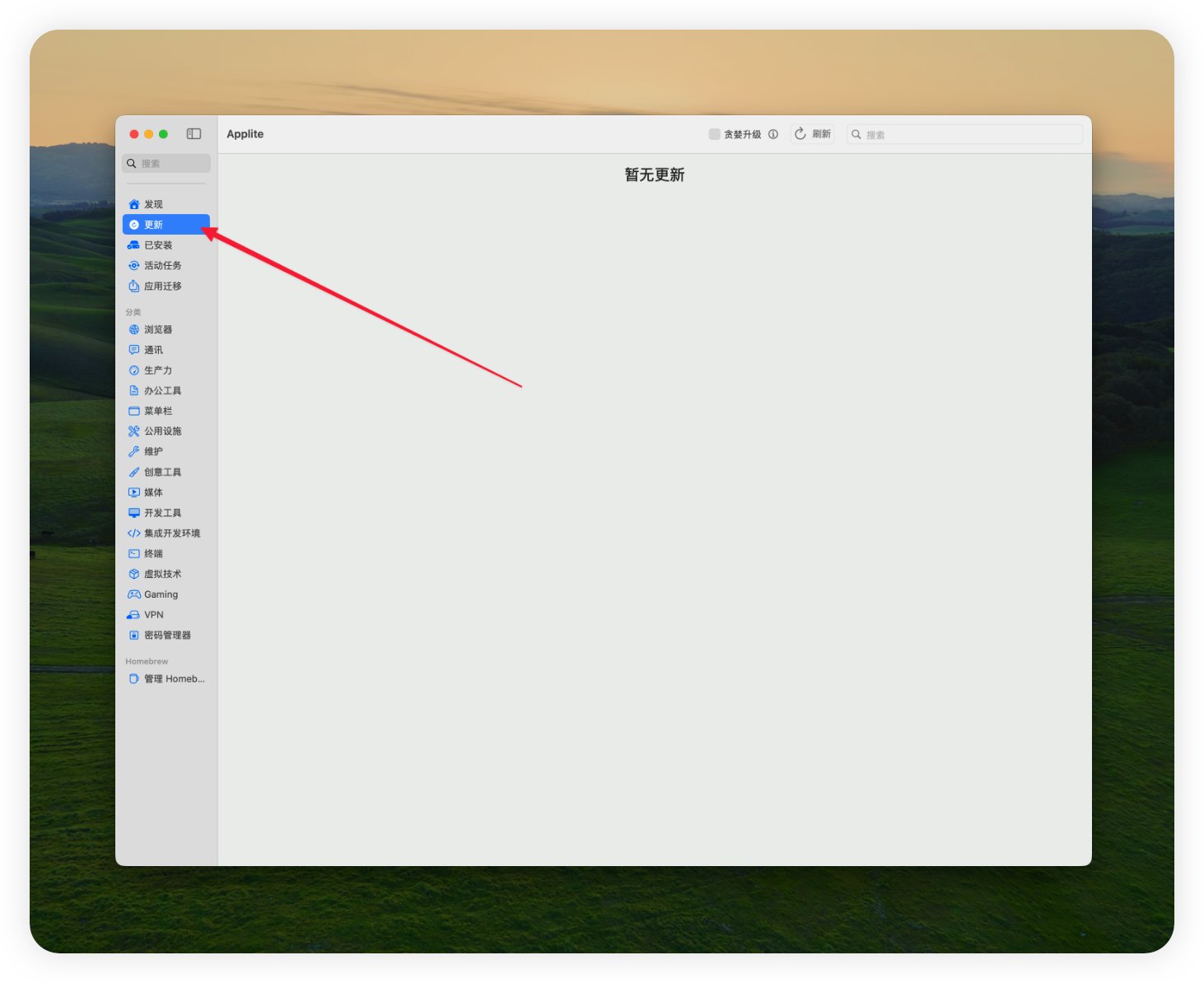Open the 密码管理器 category
1204x983 pixels.
point(166,636)
